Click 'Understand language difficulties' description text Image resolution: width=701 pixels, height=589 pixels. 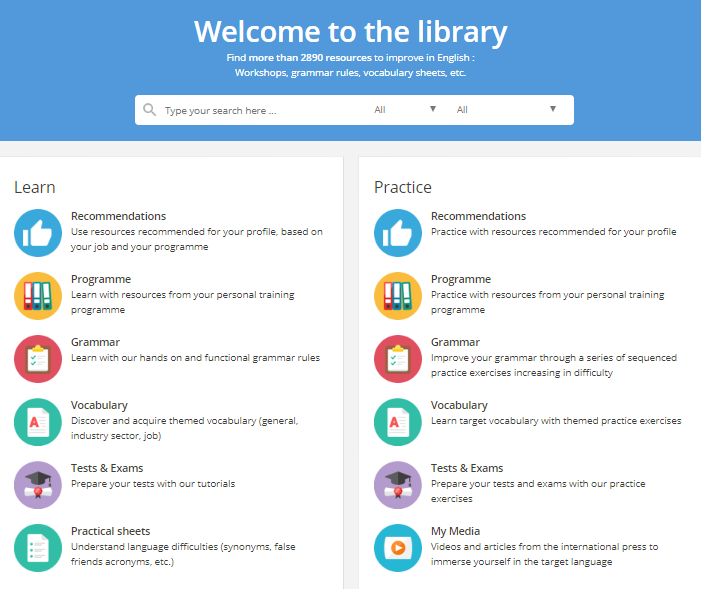click(x=183, y=554)
